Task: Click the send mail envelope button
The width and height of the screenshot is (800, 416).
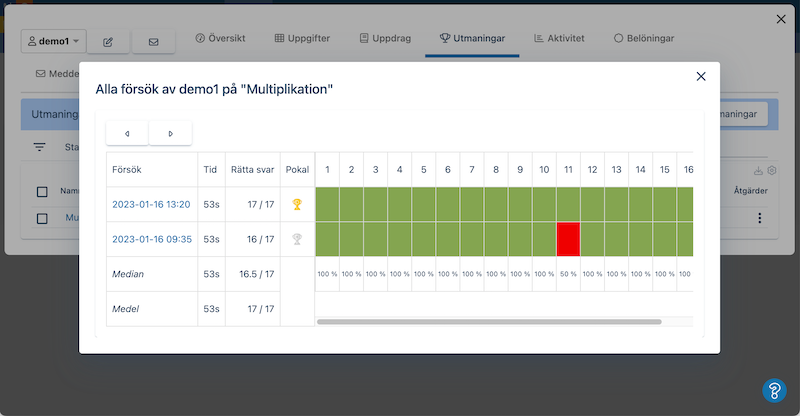Action: tap(153, 42)
